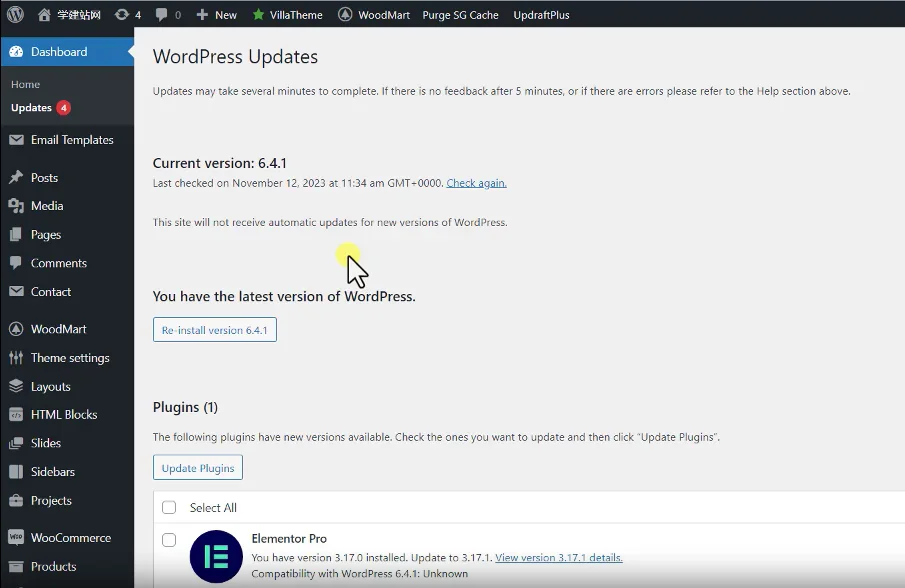Open the comments bubble icon in admin bar
The height and width of the screenshot is (588, 905).
click(162, 15)
